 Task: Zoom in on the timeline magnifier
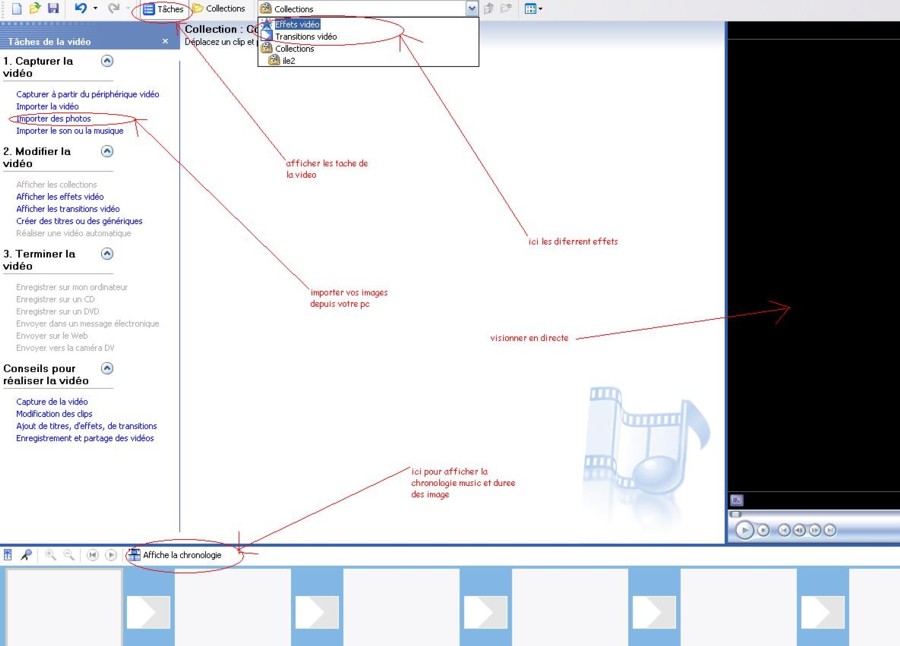(x=51, y=555)
